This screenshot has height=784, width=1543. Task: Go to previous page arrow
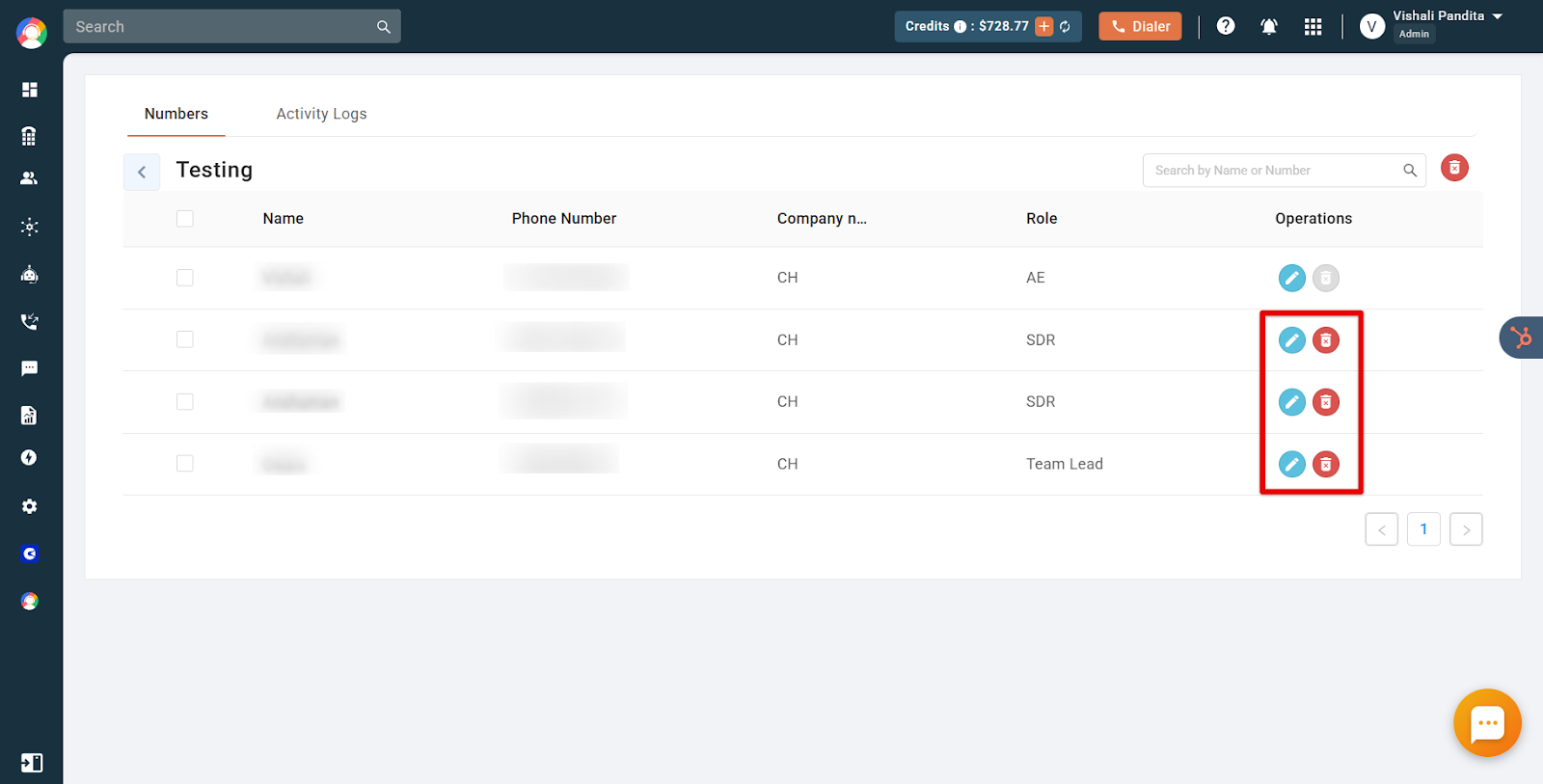(1382, 529)
